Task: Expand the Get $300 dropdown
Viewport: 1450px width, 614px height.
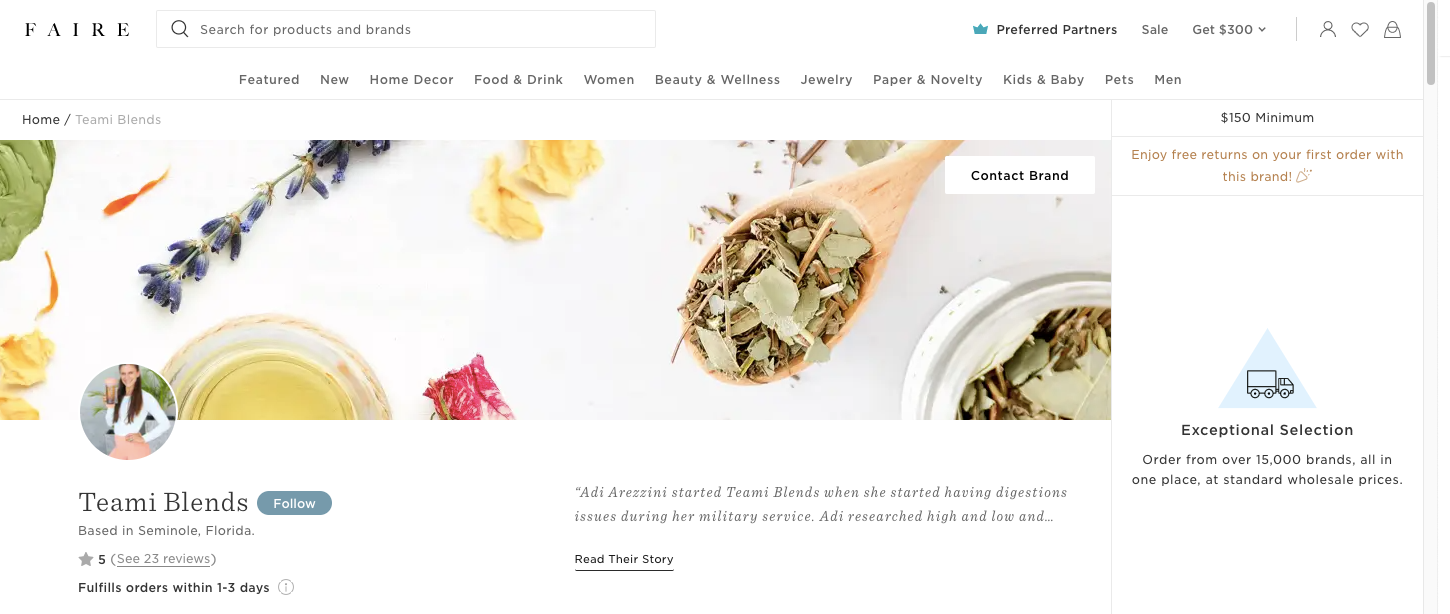Action: [x=1229, y=30]
